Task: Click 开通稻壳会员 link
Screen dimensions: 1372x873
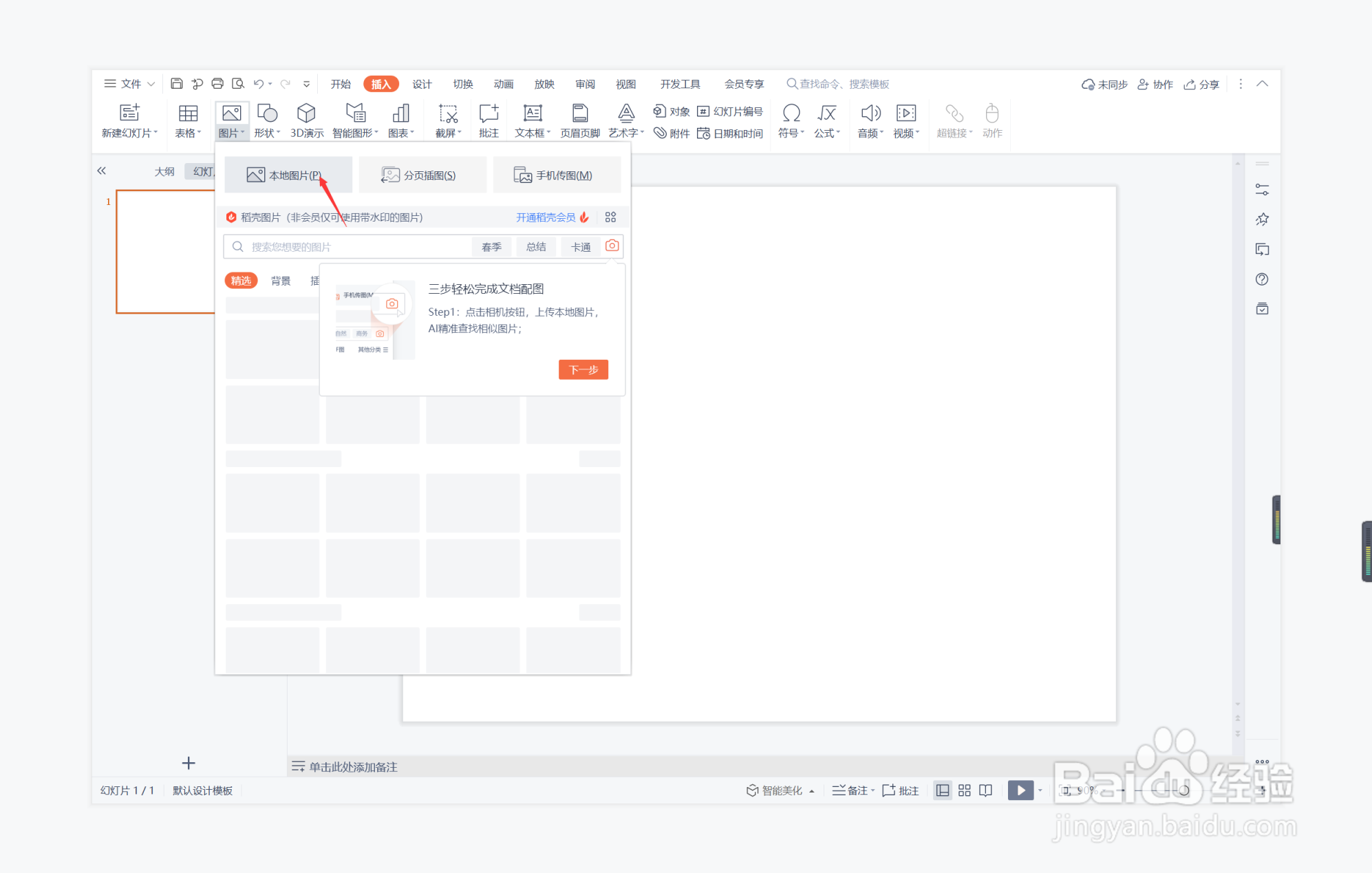Action: [546, 217]
